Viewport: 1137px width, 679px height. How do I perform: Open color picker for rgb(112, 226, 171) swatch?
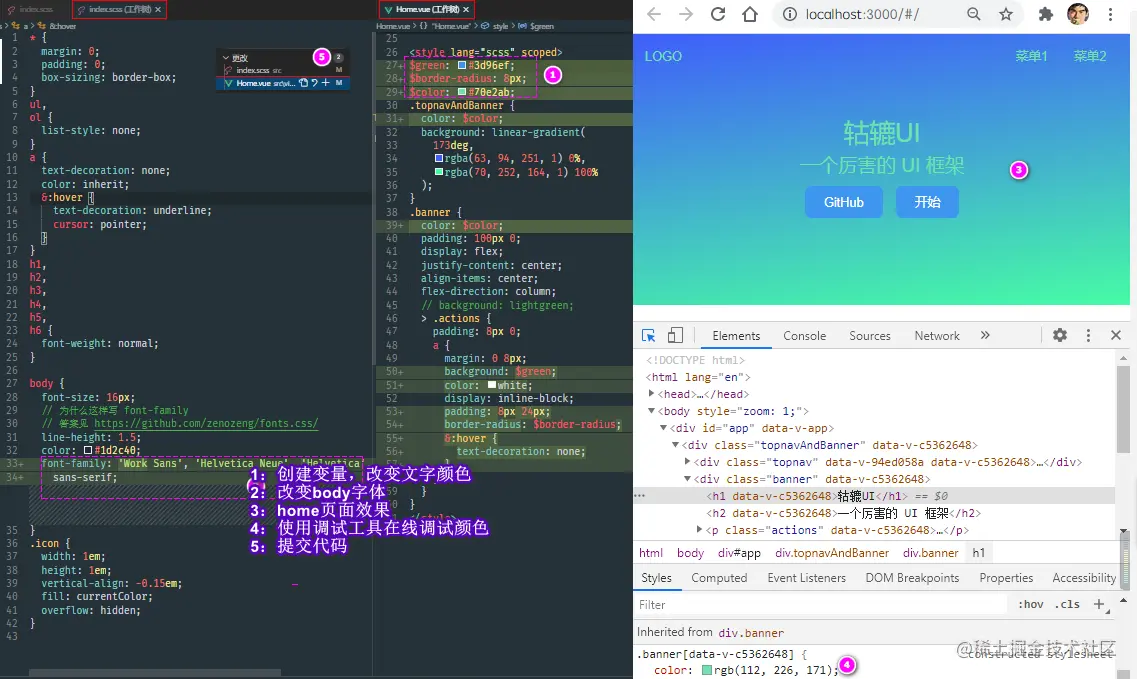[707, 670]
